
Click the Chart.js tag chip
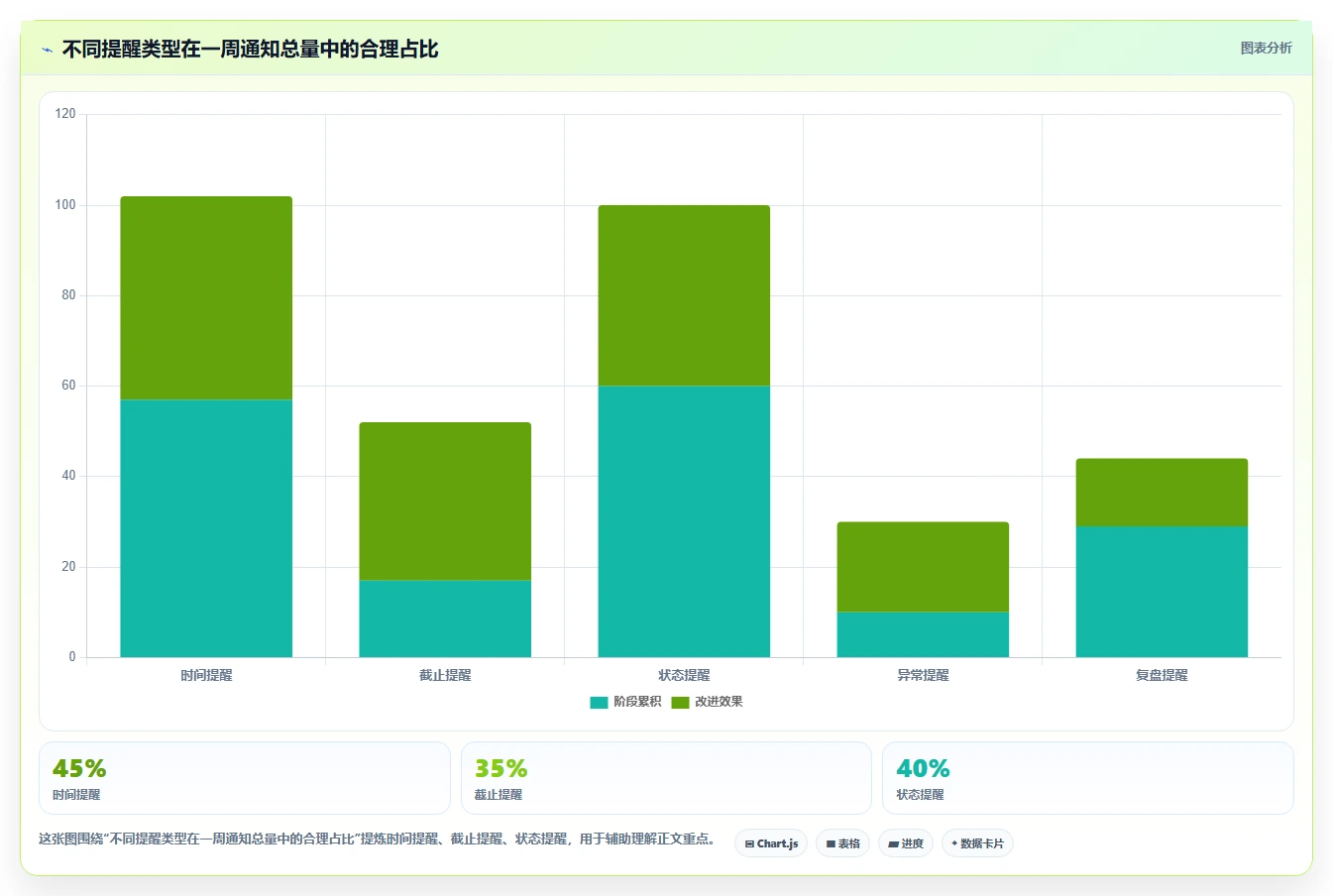[x=771, y=843]
